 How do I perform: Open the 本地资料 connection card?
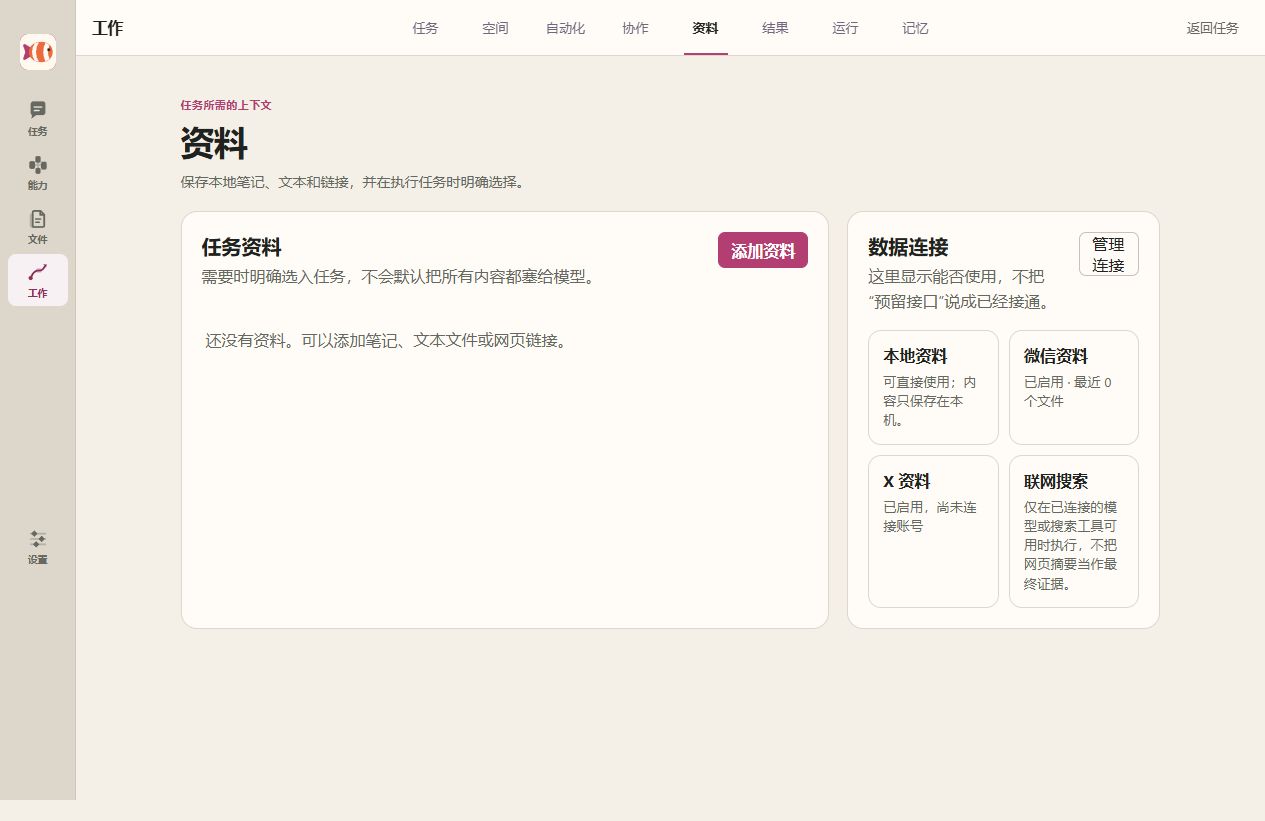pos(933,387)
